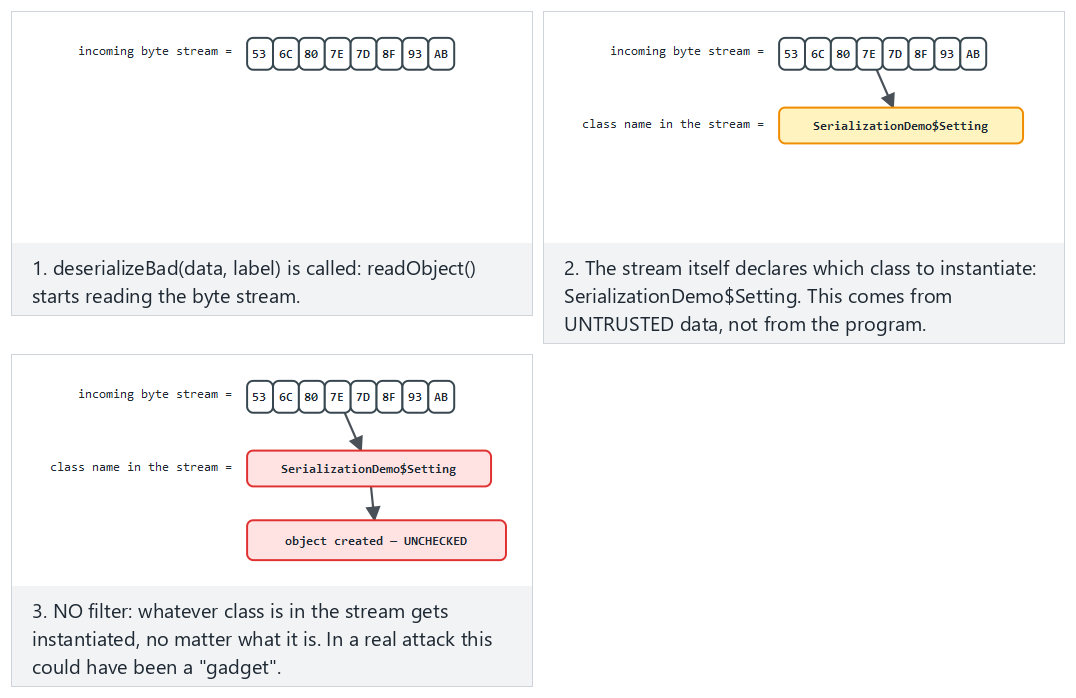Click byte 7D in the step 3 diagram

363,397
